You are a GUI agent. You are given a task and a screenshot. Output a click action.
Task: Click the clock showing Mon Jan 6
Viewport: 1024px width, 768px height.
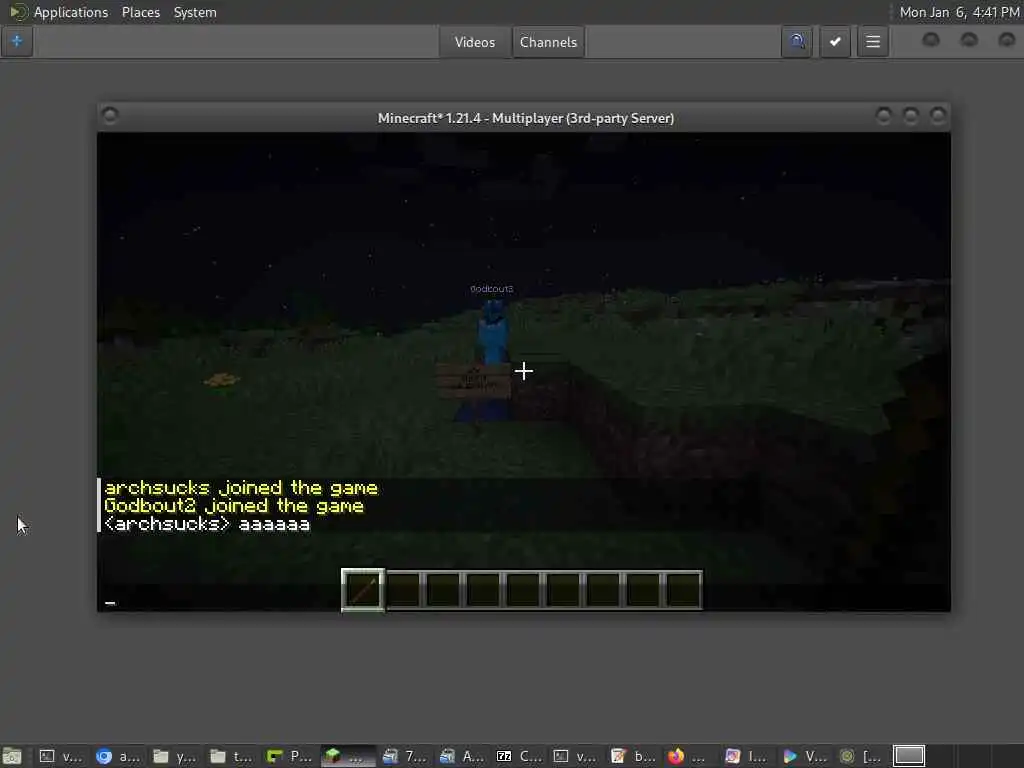coord(959,12)
